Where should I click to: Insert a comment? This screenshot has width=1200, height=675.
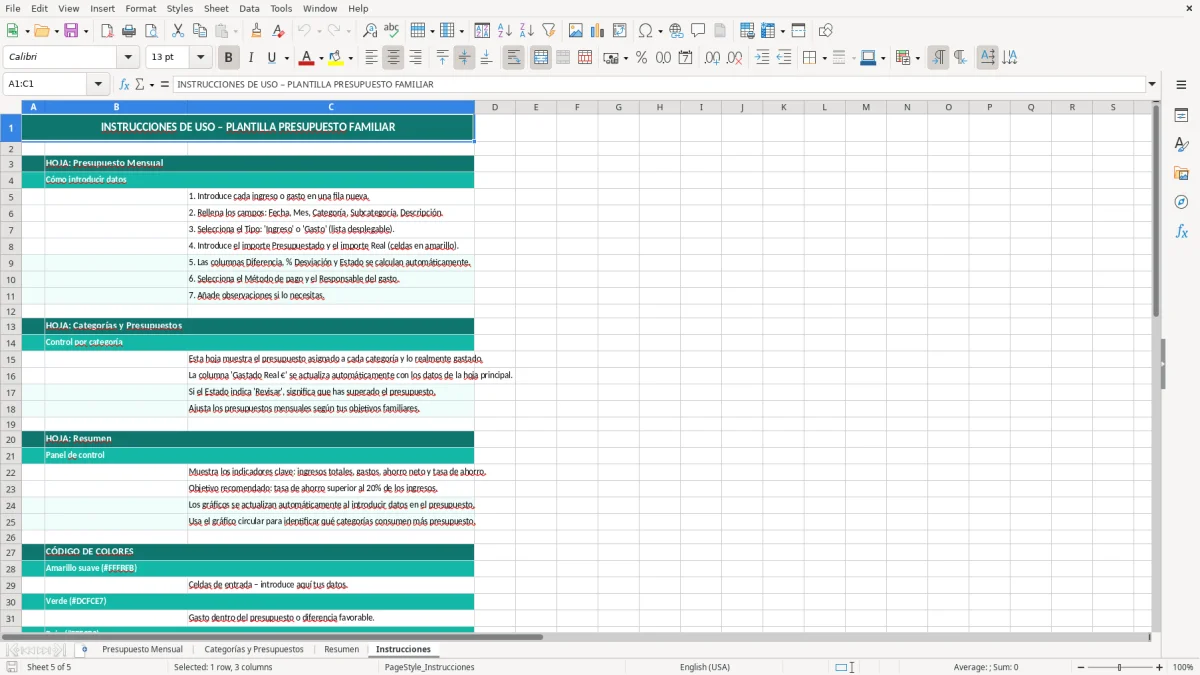point(698,31)
